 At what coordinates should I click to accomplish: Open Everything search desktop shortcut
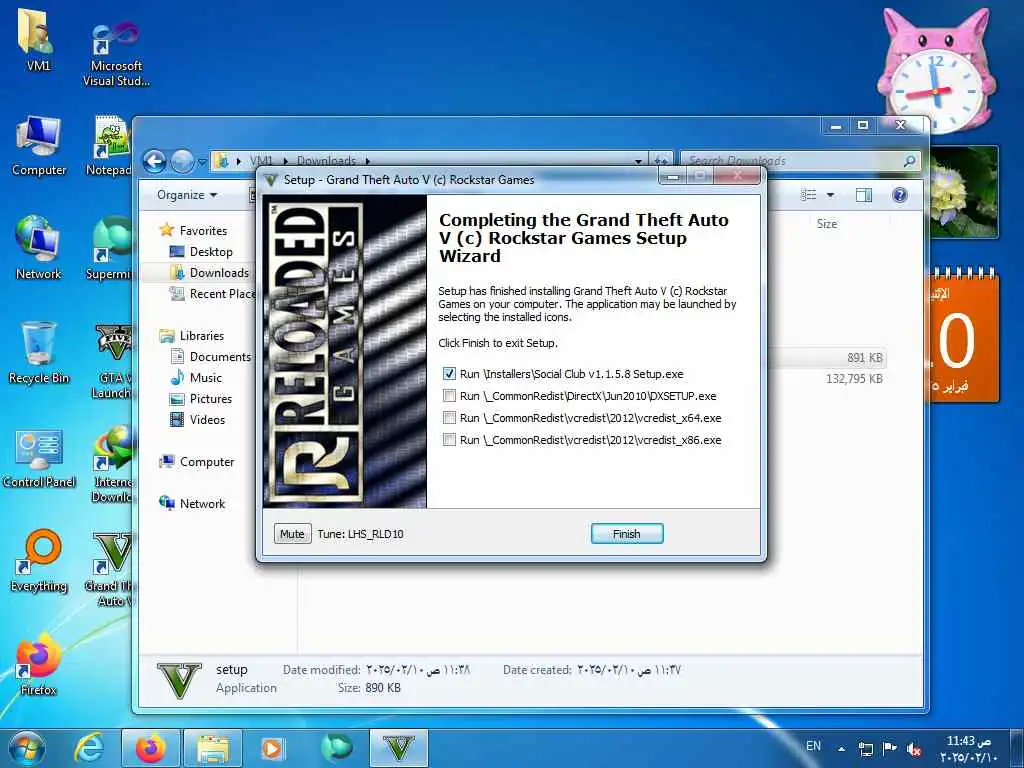(39, 562)
